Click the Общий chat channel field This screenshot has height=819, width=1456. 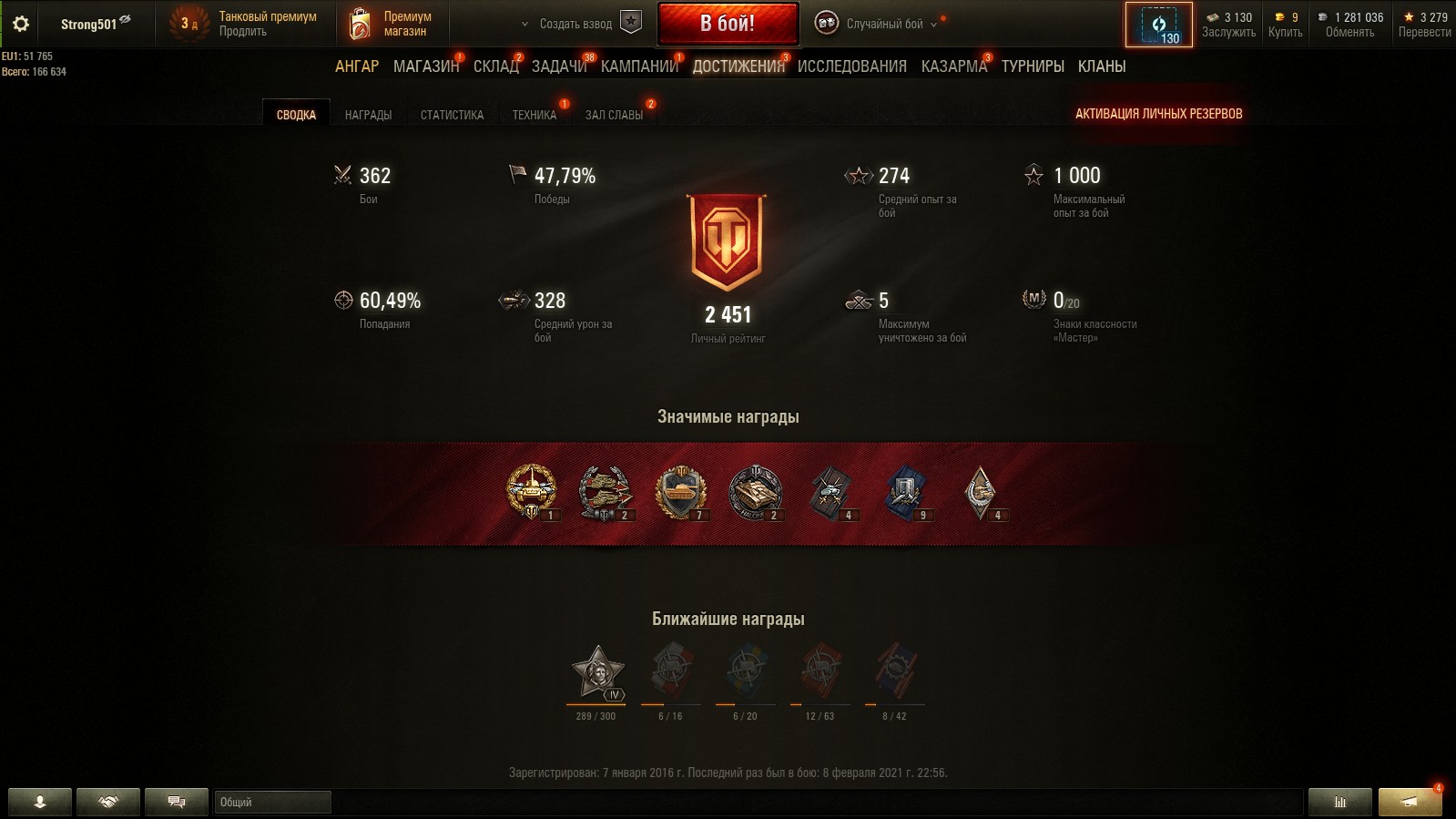pyautogui.click(x=272, y=802)
